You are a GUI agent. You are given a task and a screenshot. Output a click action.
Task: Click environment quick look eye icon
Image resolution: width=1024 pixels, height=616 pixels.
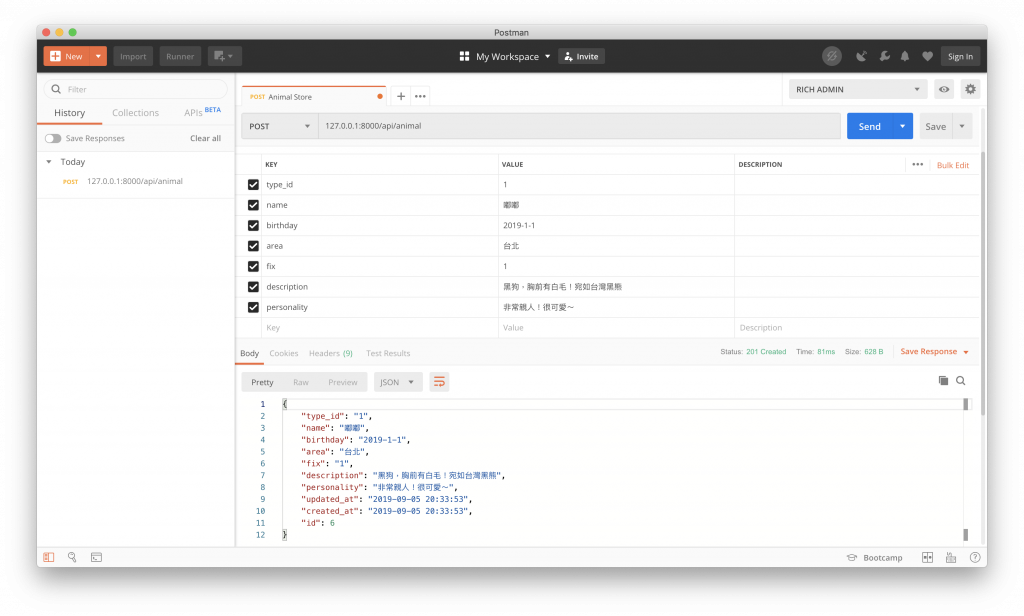(x=944, y=89)
